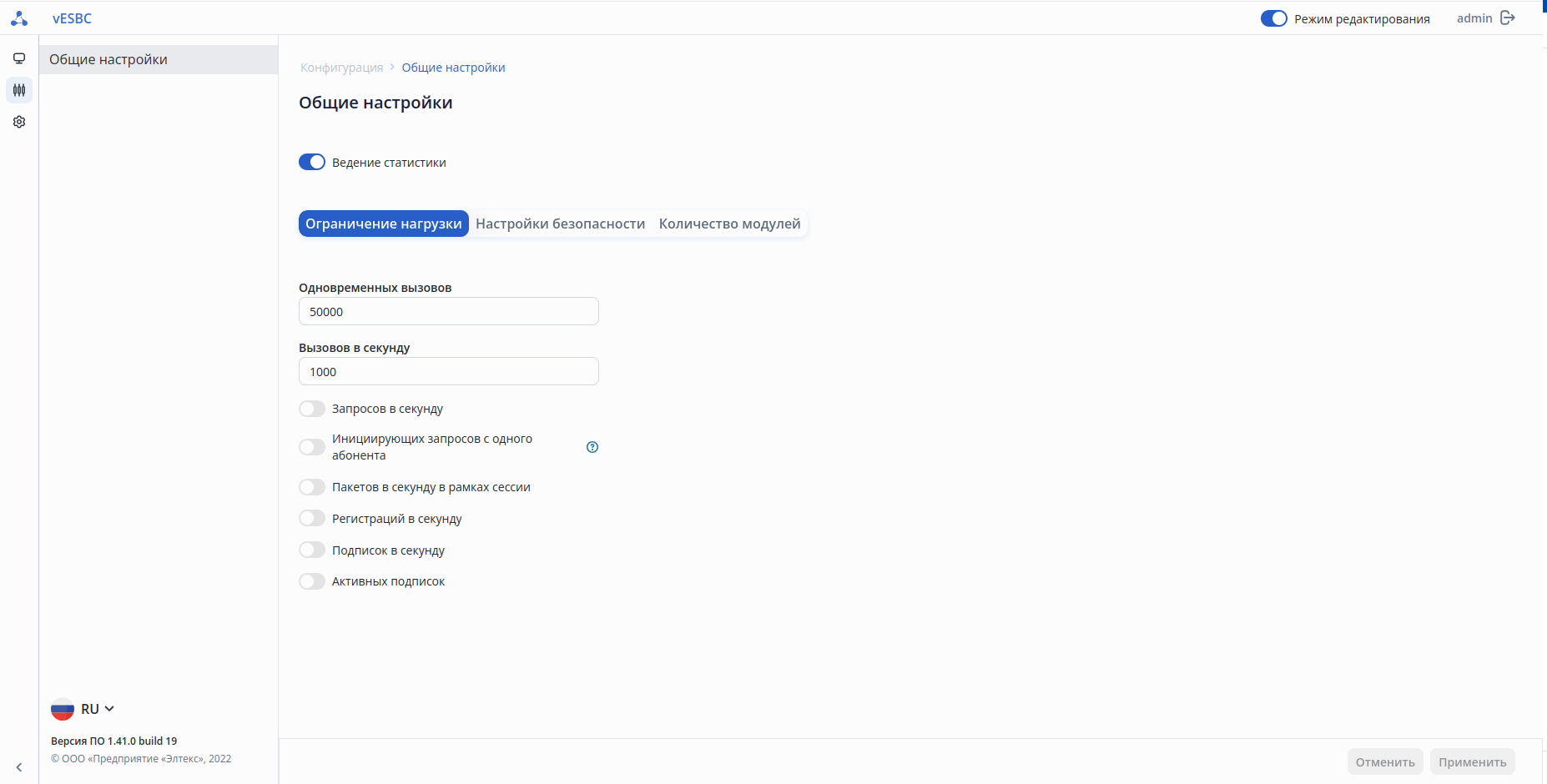Select Общие настройки in the side menu

coord(159,59)
